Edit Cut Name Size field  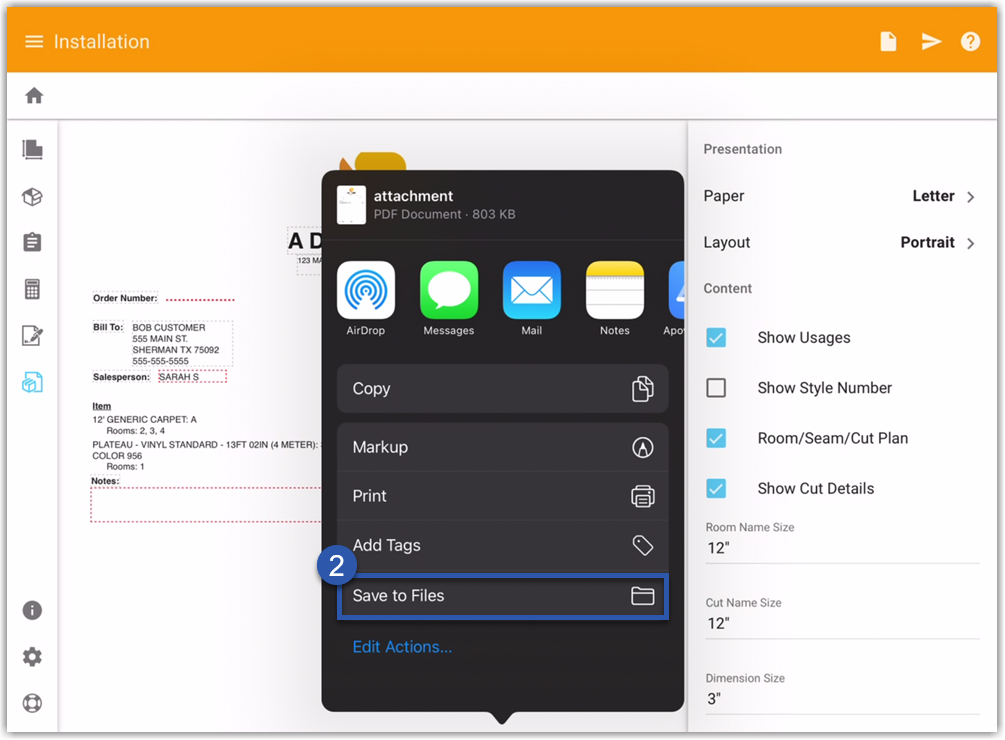point(842,623)
